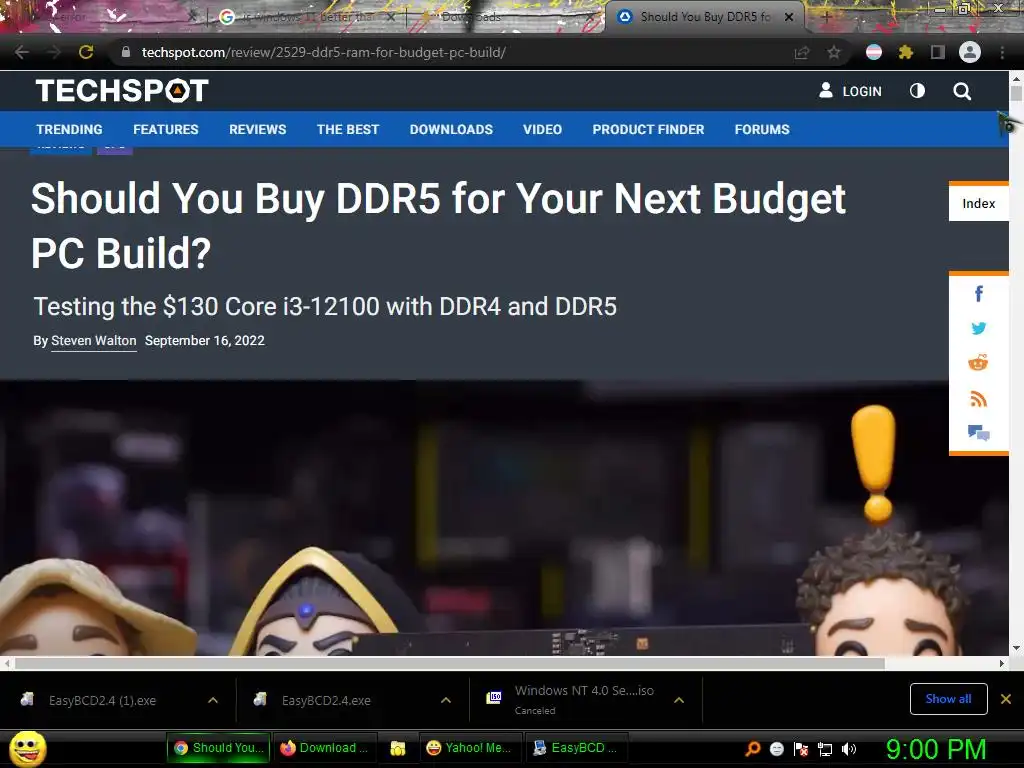The image size is (1024, 768).
Task: Switch to the Chrome 'Should You...' taskbar button
Action: tap(219, 748)
